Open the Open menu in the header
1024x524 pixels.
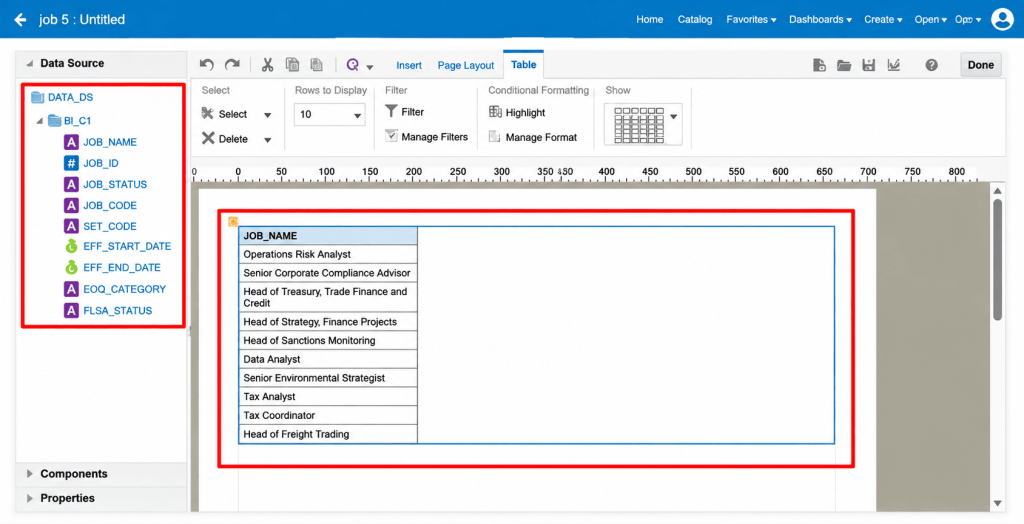(x=931, y=20)
